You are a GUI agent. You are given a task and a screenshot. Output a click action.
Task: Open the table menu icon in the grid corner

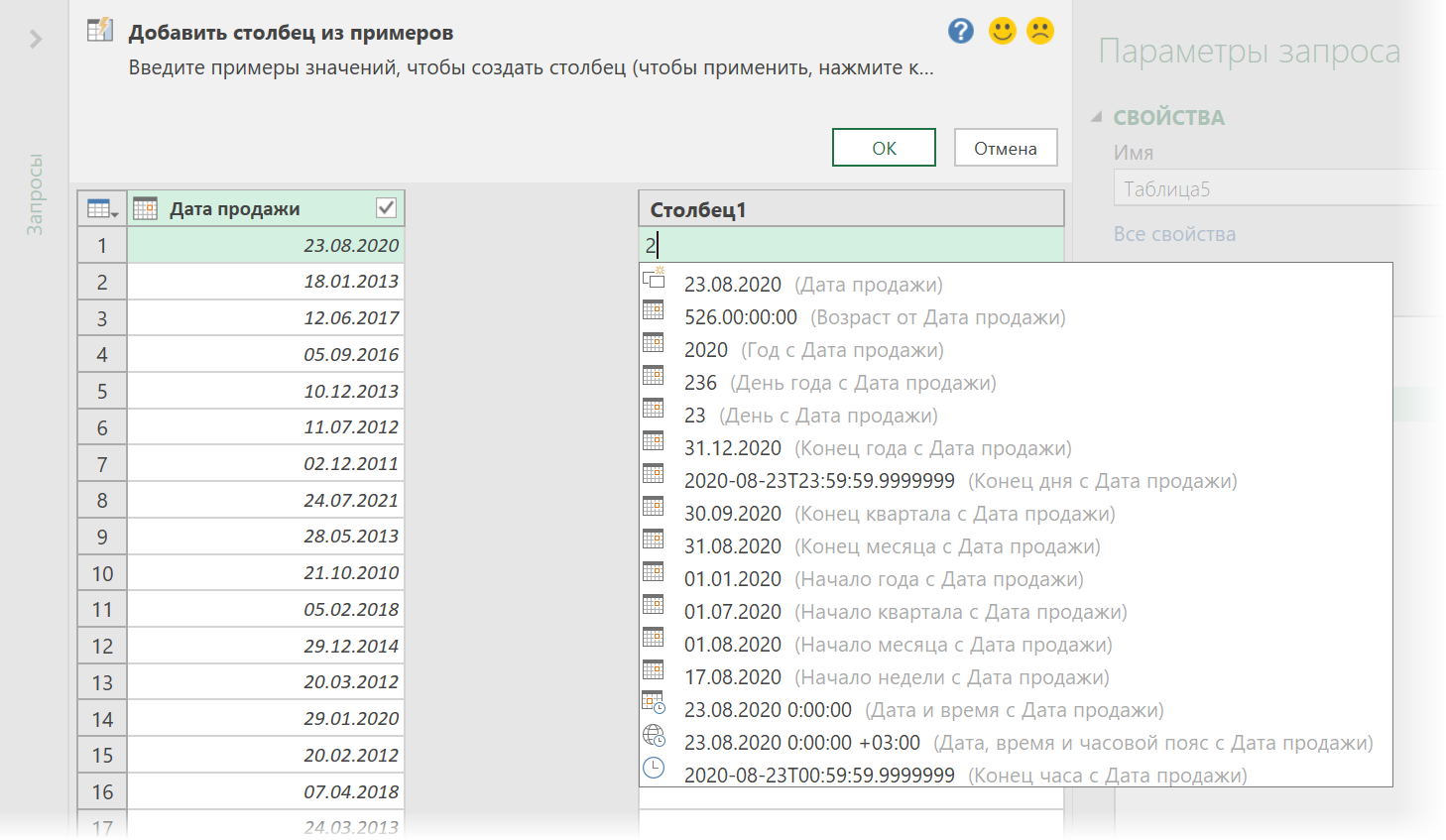[x=102, y=208]
